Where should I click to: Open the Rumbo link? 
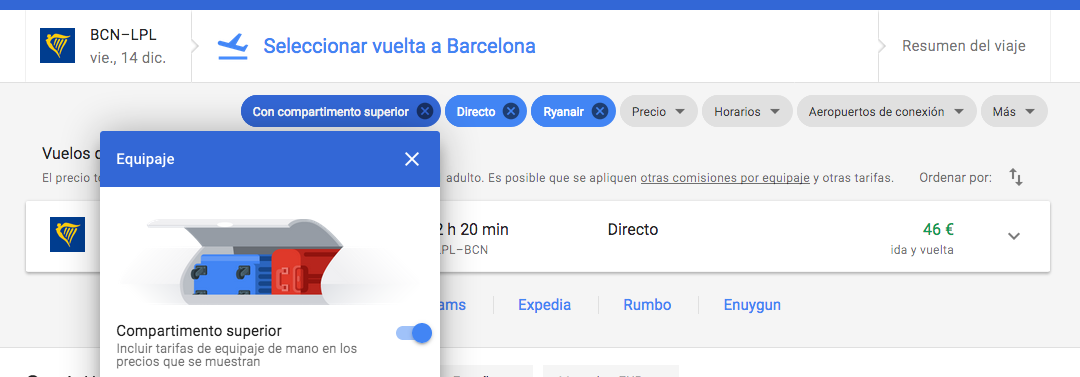(x=647, y=305)
